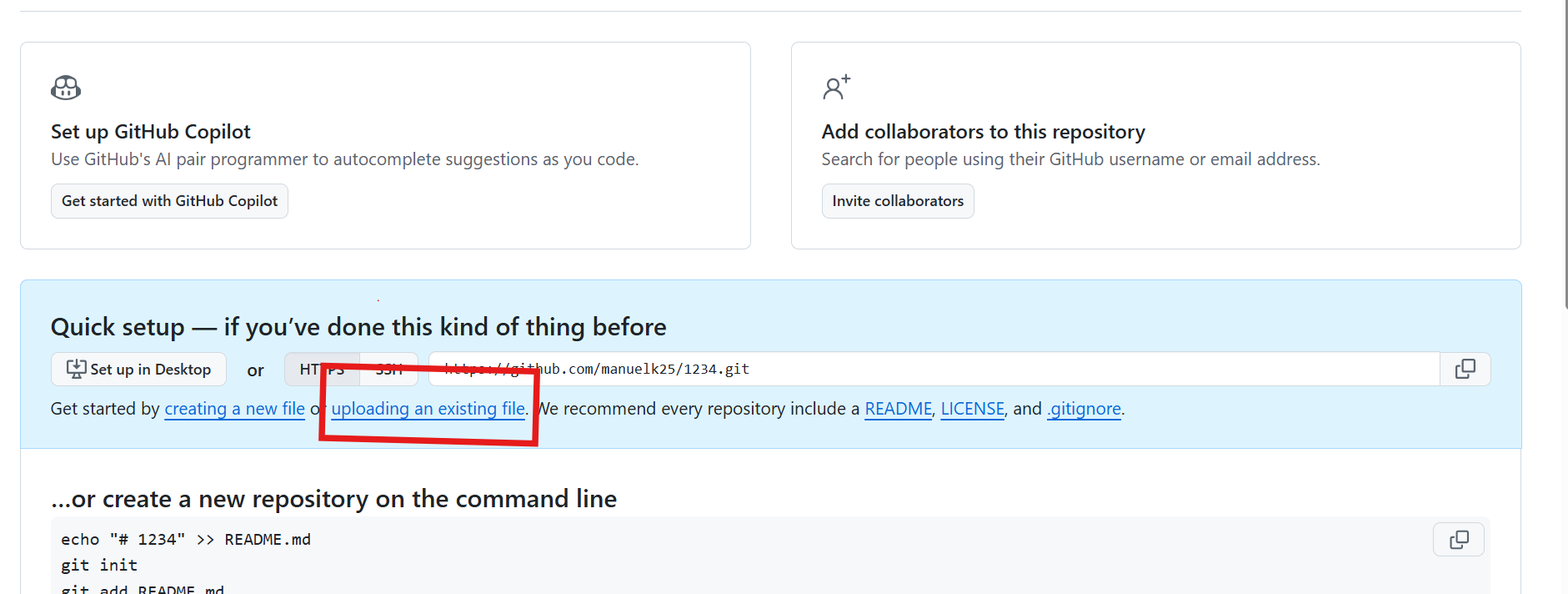The image size is (1568, 594).
Task: Click the git init command line
Action: (x=99, y=566)
